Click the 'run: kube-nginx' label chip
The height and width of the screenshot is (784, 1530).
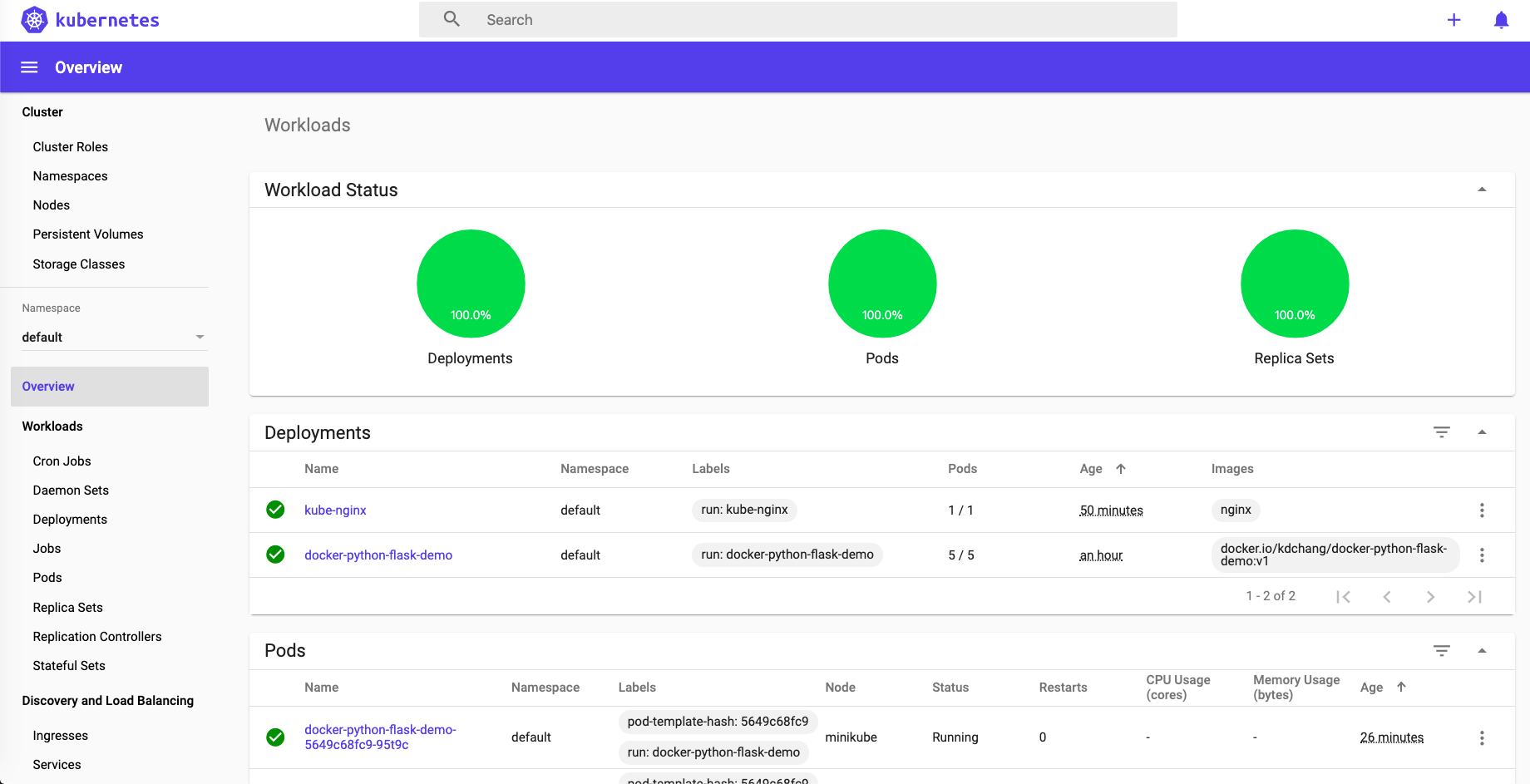[x=744, y=510]
